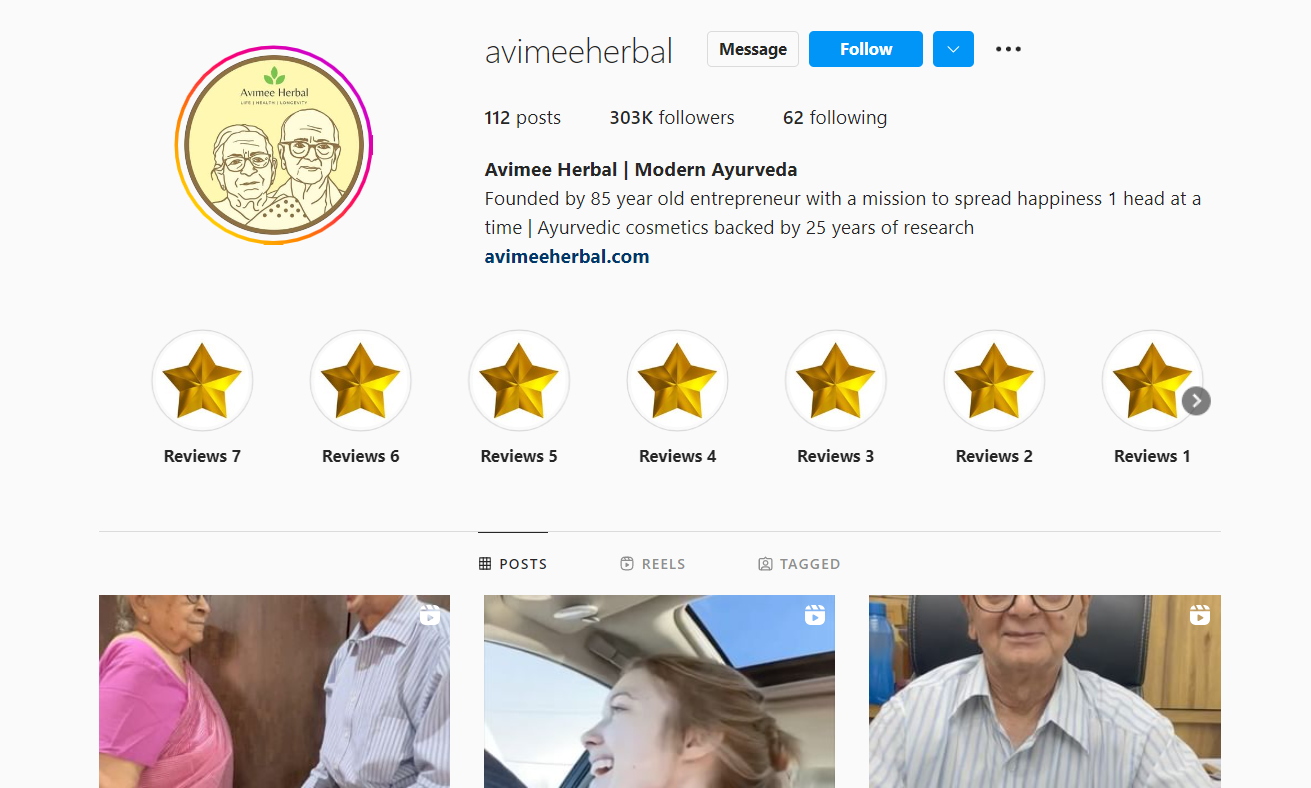Viewport: 1311px width, 788px height.
Task: Expand suggested accounts dropdown beside Follow
Action: coord(953,49)
